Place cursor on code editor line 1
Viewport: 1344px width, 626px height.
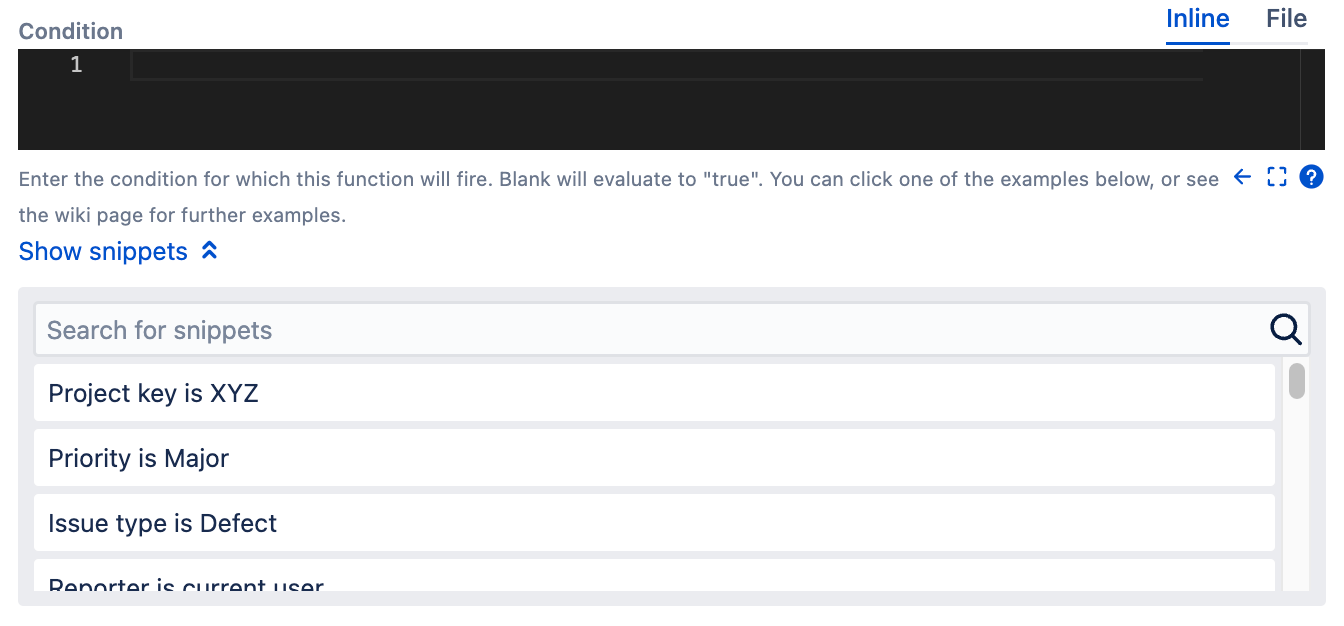pyautogui.click(x=666, y=65)
